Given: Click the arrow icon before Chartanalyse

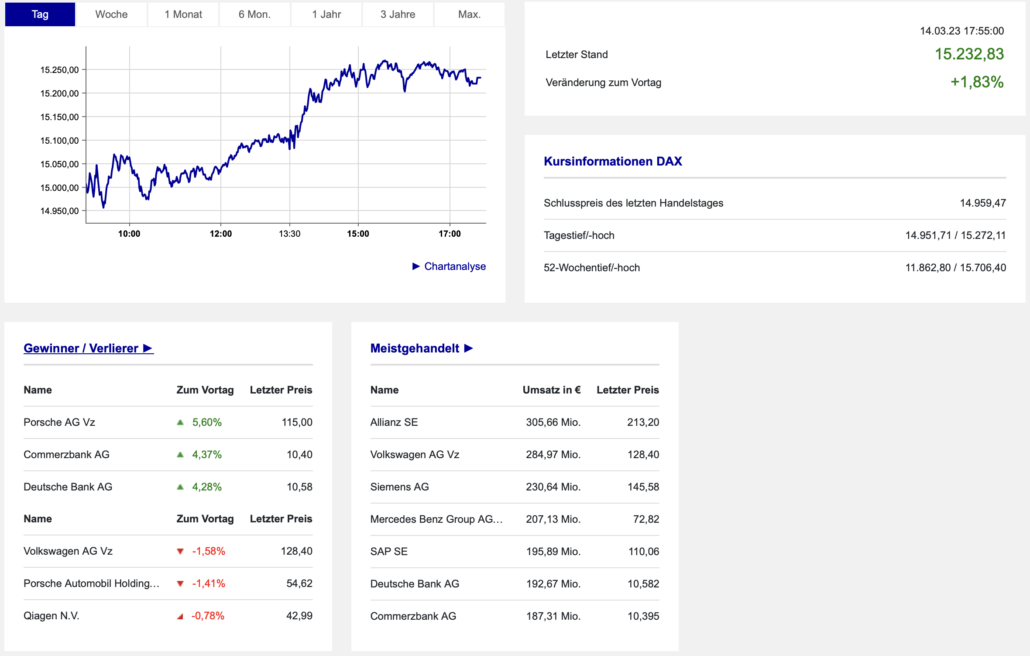Looking at the screenshot, I should click(x=416, y=266).
